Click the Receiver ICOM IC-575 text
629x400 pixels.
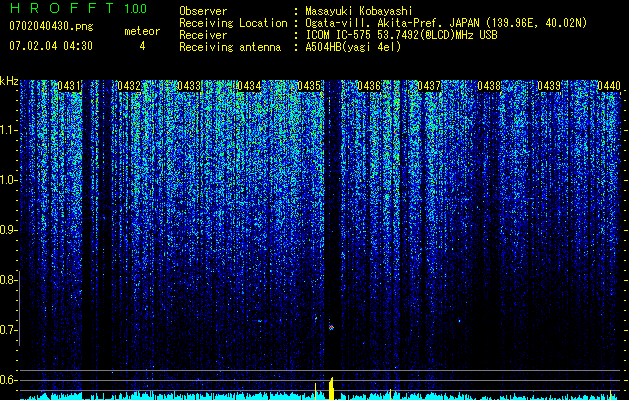(401, 35)
